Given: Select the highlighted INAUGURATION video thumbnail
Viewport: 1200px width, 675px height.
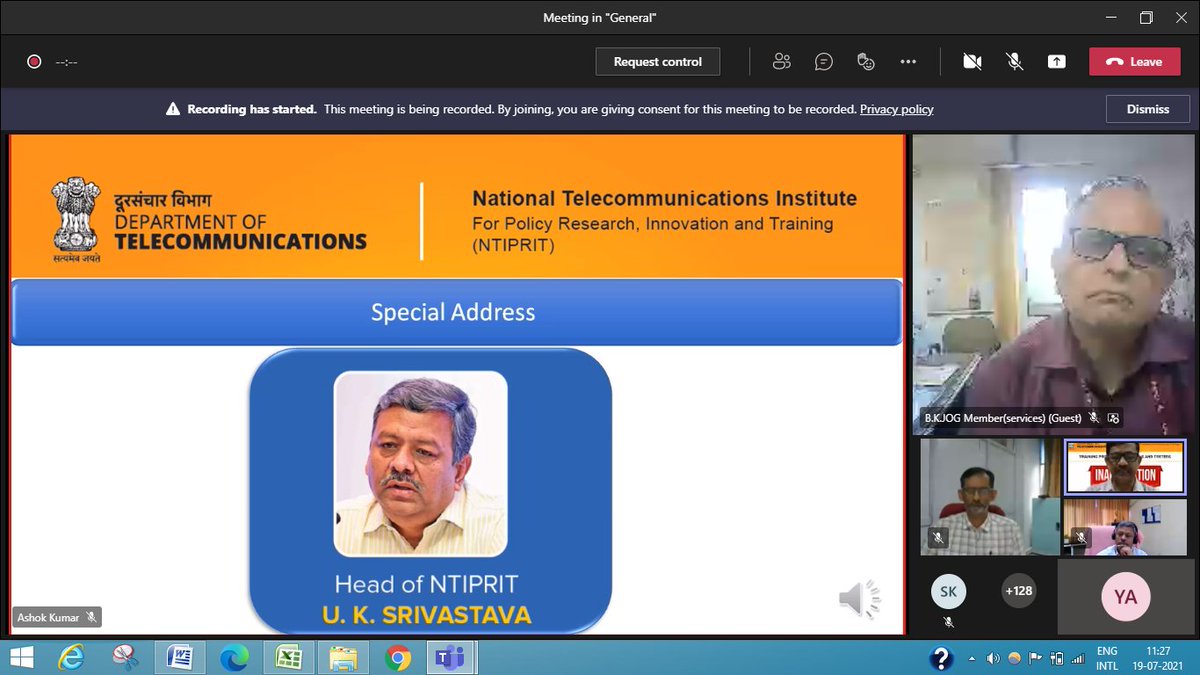Looking at the screenshot, I should tap(1125, 467).
